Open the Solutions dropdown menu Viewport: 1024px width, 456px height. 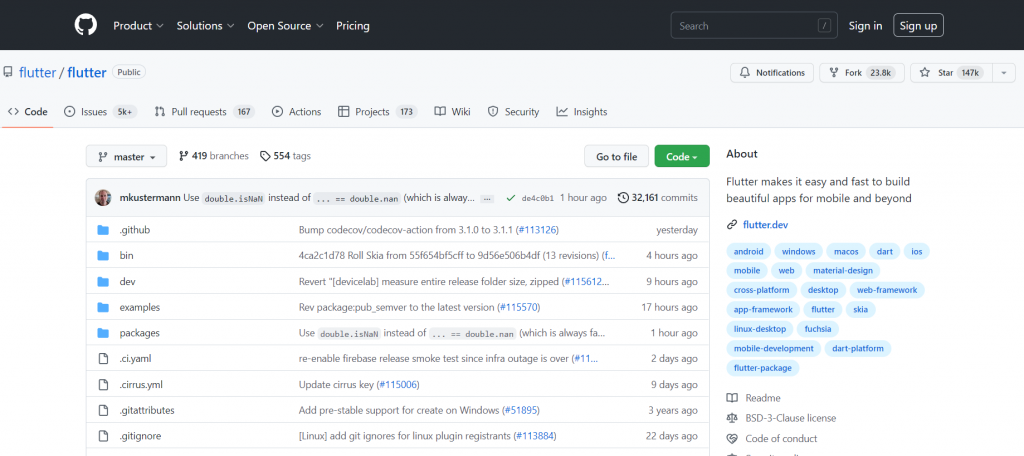(x=205, y=25)
